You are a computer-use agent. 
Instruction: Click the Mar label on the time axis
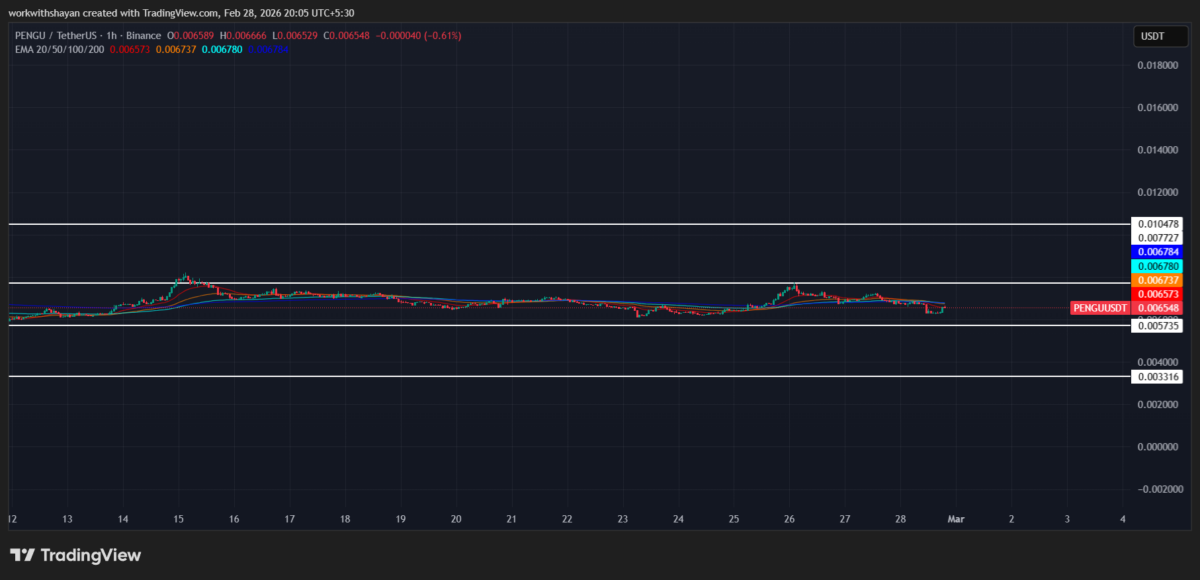pyautogui.click(x=956, y=519)
